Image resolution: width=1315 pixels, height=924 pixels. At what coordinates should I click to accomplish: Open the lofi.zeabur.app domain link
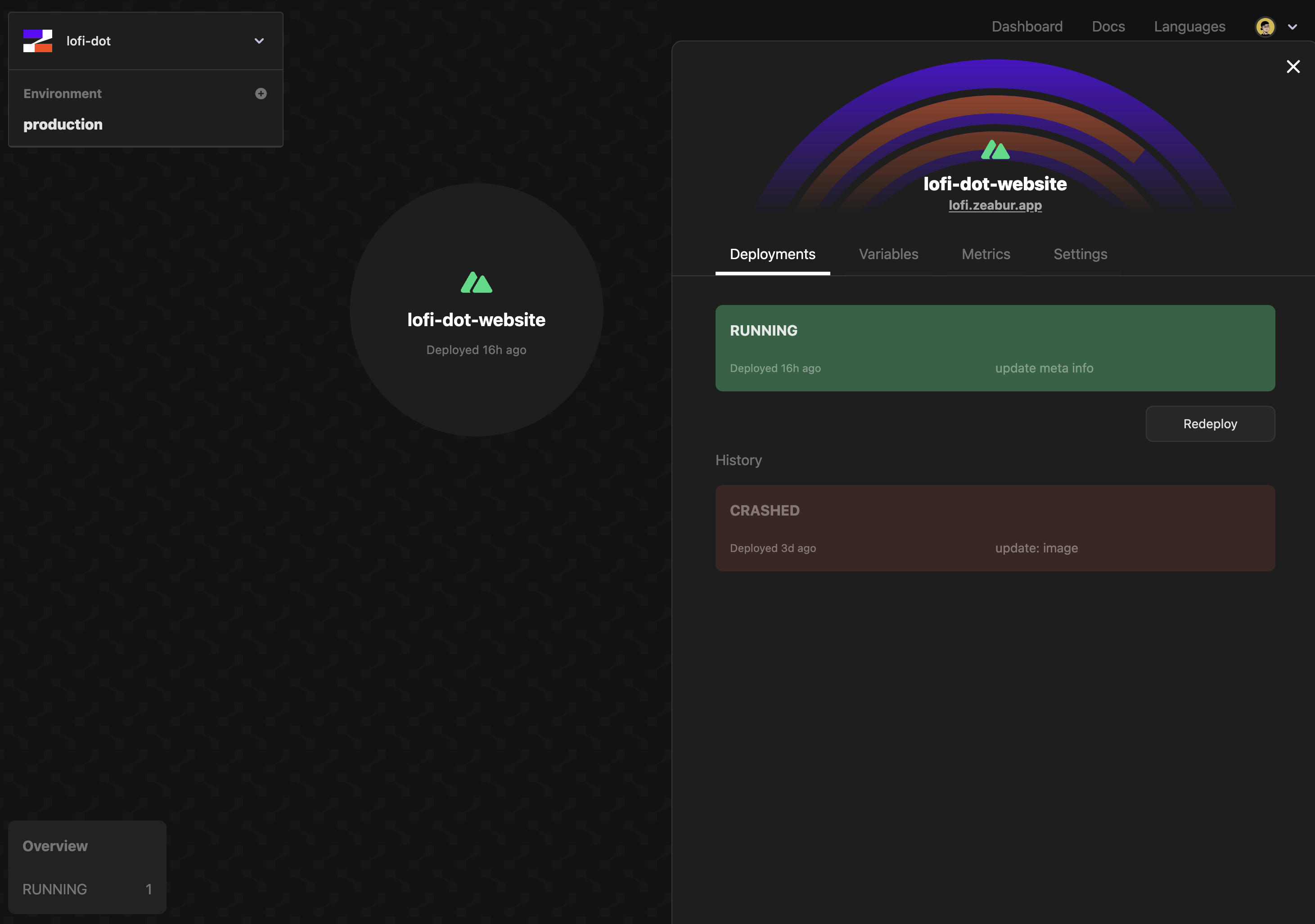pyautogui.click(x=995, y=205)
